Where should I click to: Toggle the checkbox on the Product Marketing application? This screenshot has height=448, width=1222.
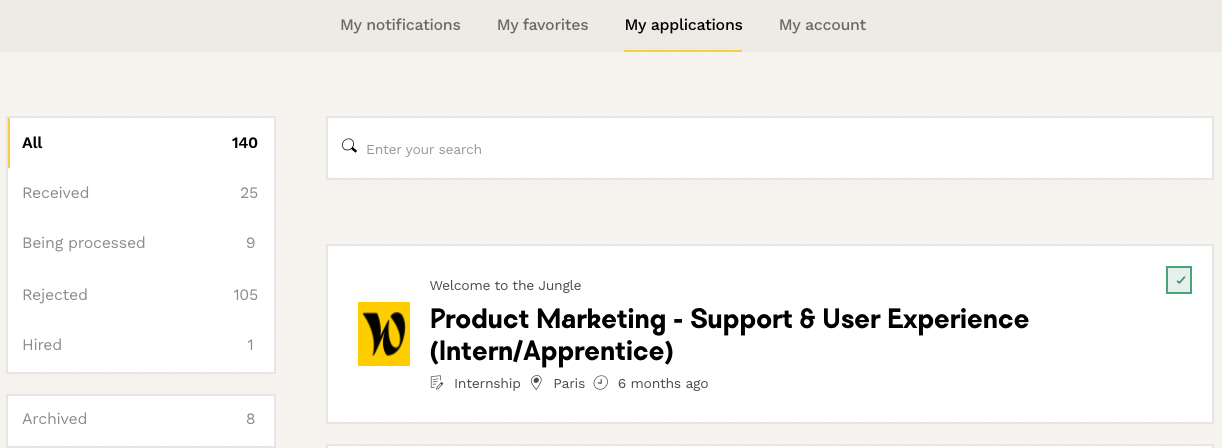click(1179, 280)
